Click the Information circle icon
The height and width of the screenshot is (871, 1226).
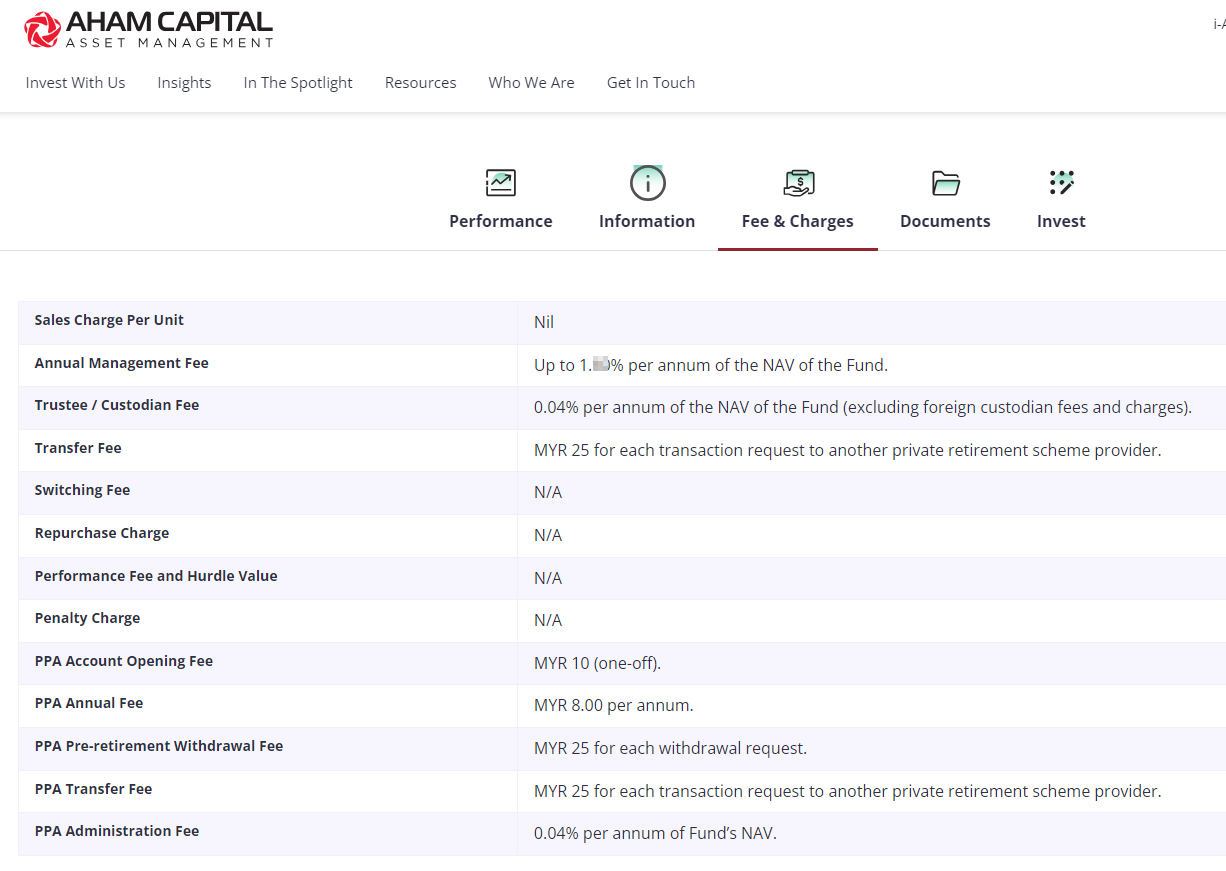tap(647, 183)
